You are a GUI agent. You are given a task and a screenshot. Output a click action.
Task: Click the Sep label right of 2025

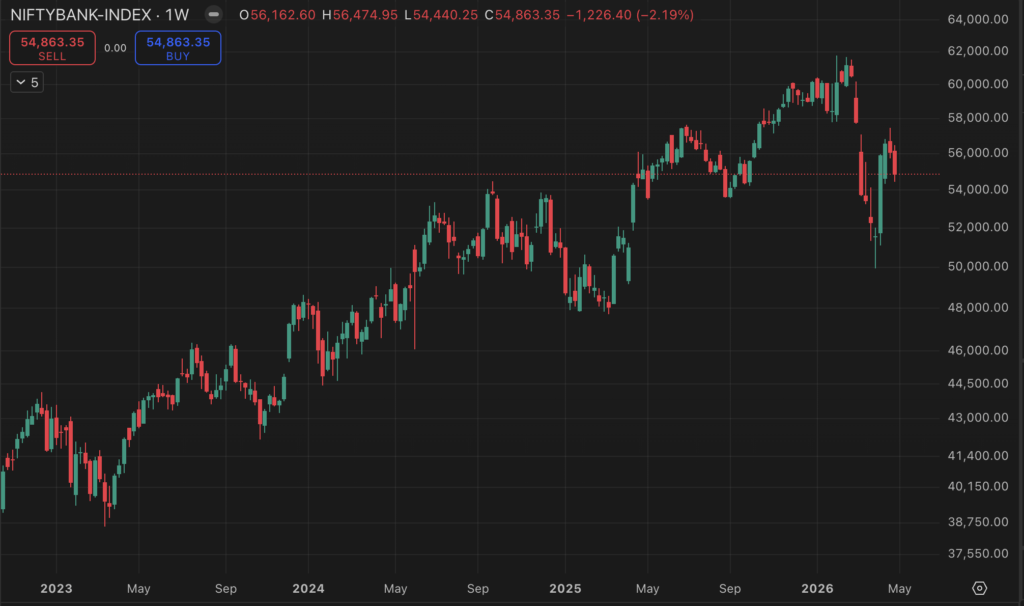pos(729,588)
